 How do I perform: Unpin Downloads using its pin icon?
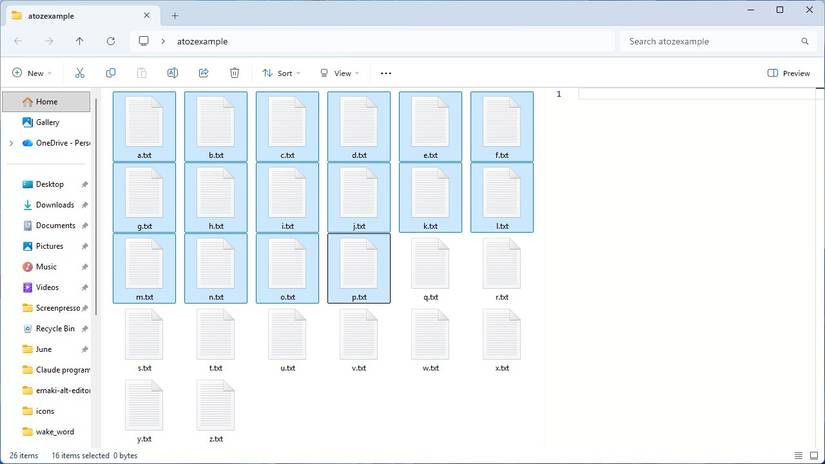(85, 205)
